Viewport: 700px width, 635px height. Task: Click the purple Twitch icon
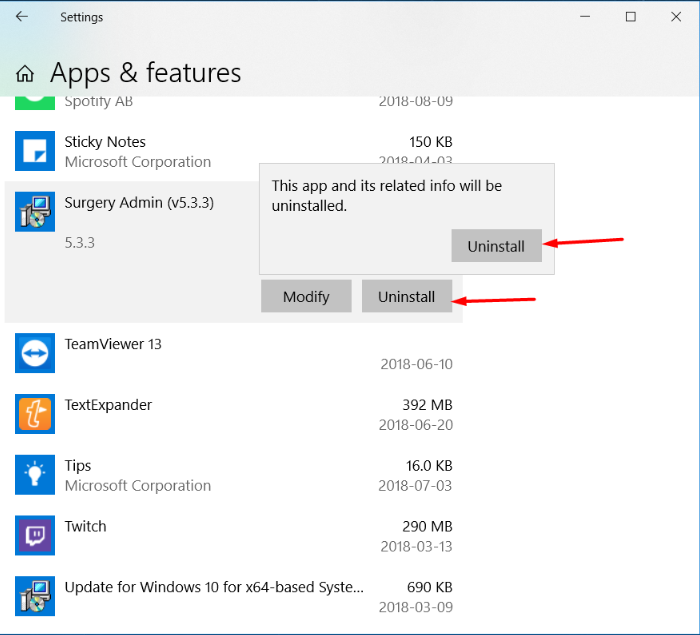[x=35, y=535]
